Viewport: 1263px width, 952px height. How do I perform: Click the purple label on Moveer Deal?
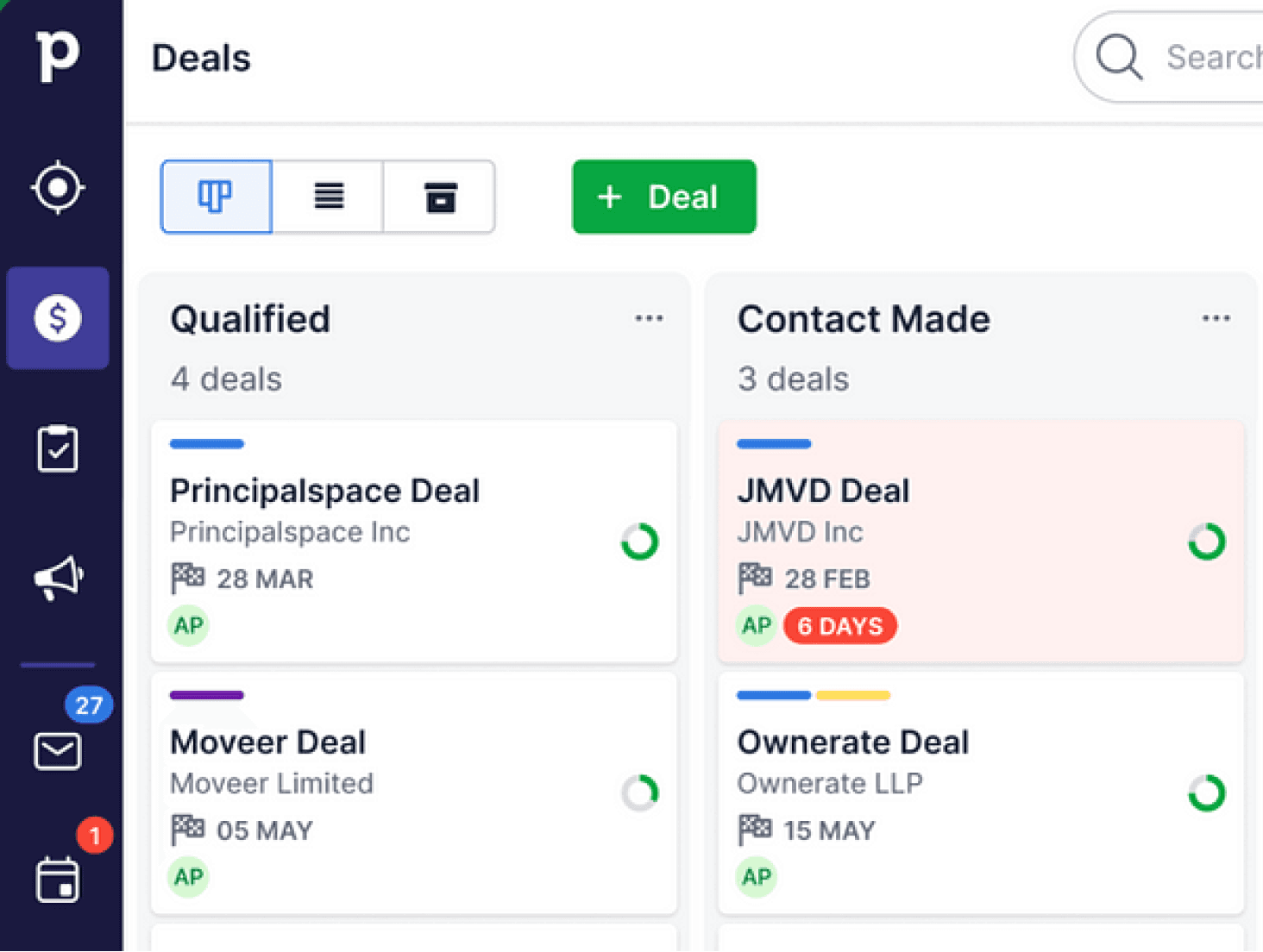(x=207, y=695)
